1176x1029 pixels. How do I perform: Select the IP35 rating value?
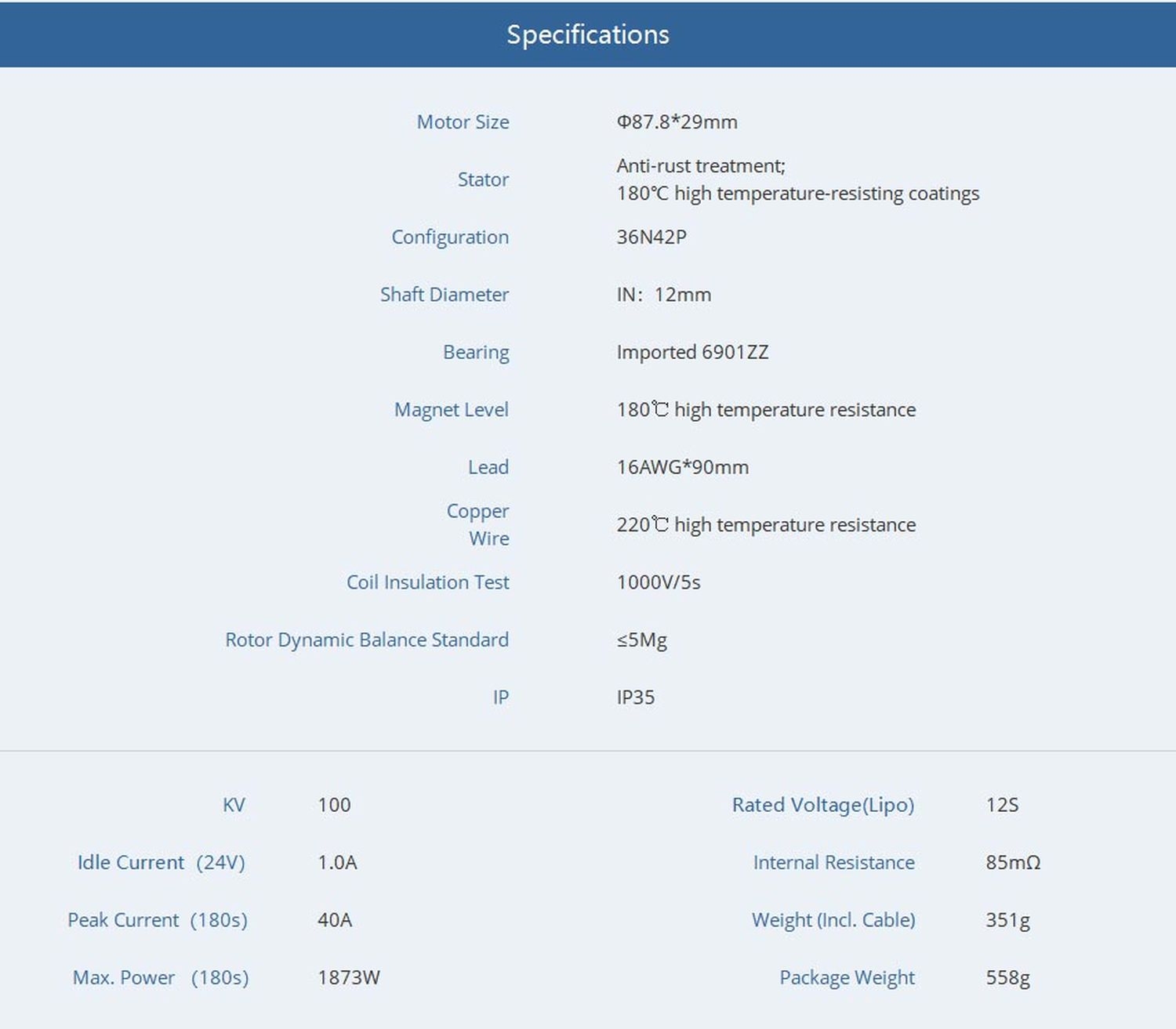pyautogui.click(x=635, y=697)
